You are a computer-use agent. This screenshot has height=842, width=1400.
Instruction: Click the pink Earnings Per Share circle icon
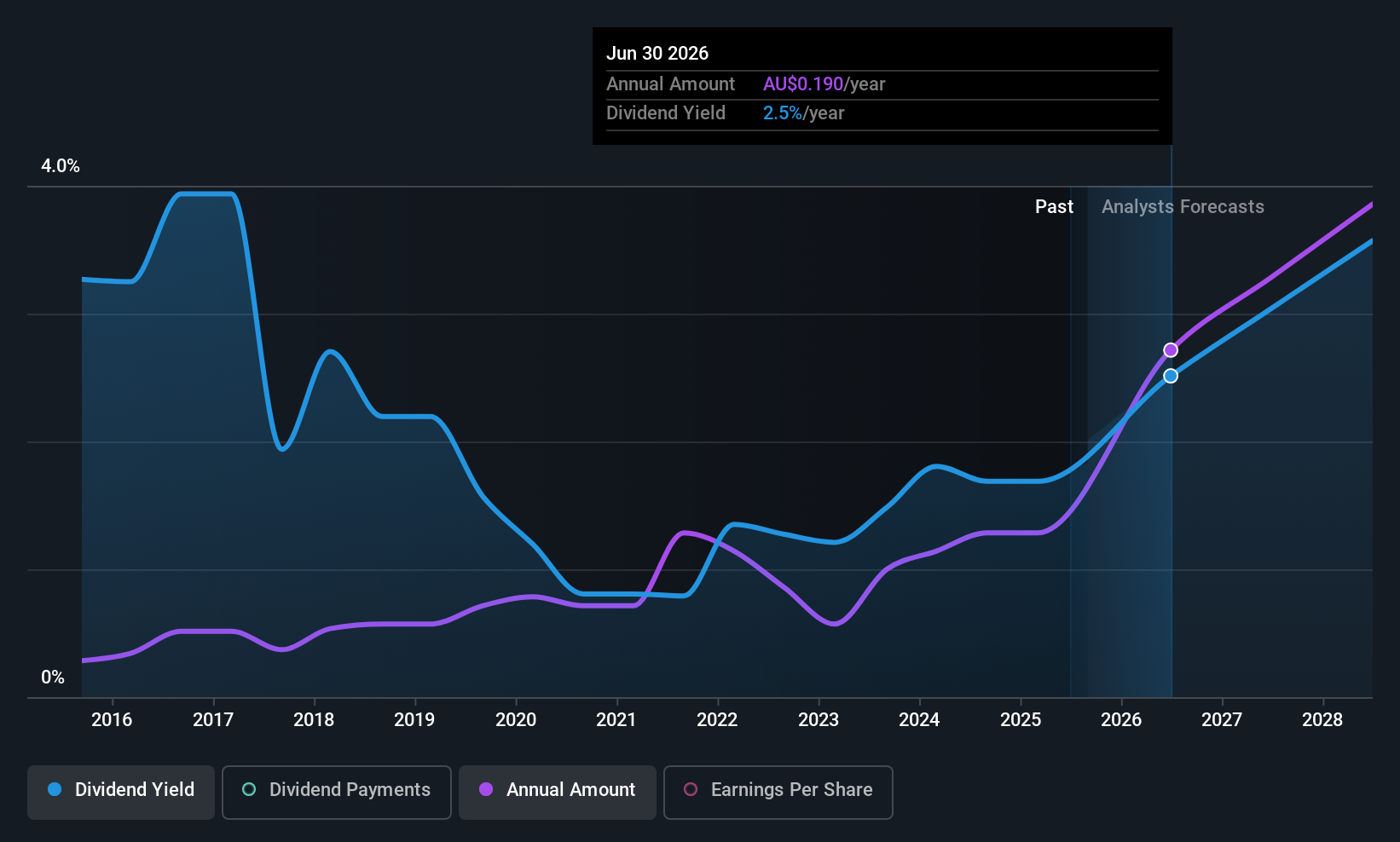tap(691, 789)
